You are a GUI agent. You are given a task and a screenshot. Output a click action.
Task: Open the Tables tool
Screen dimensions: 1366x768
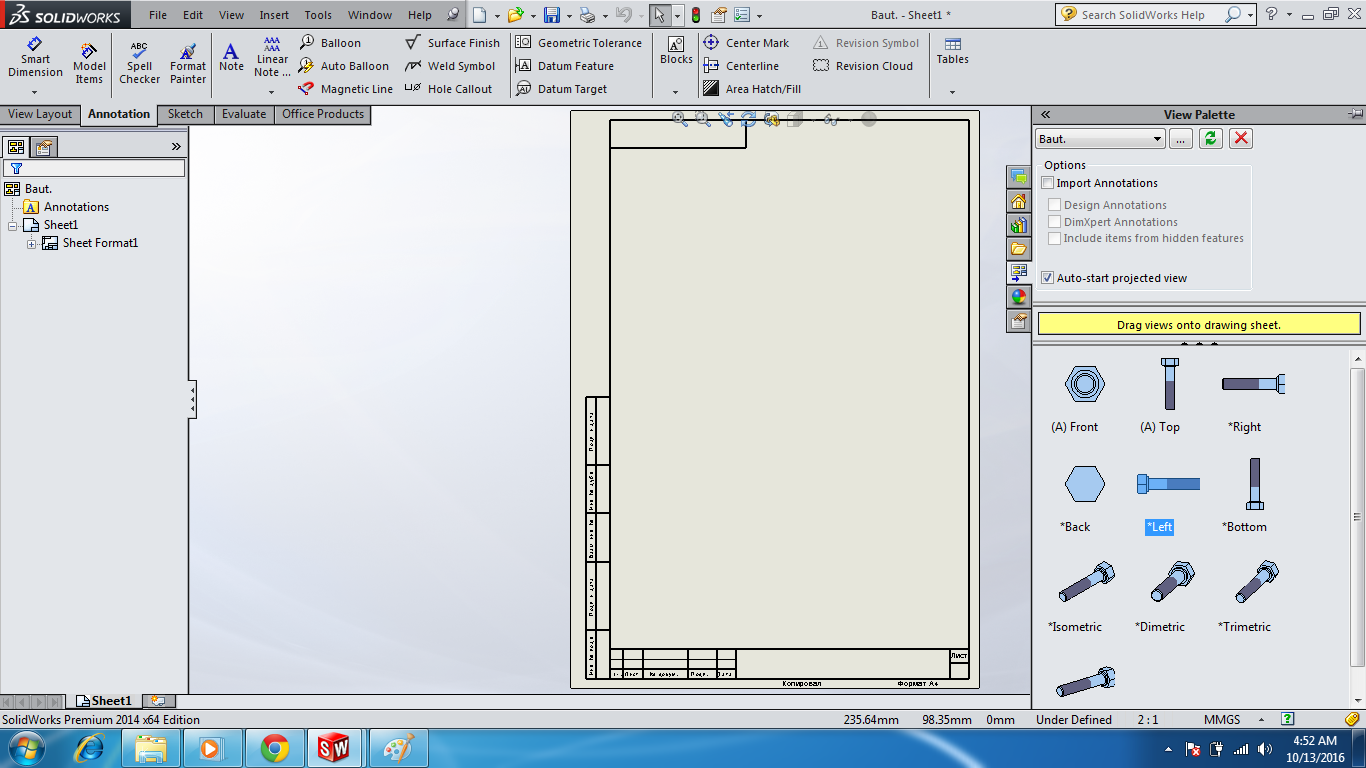(x=952, y=52)
